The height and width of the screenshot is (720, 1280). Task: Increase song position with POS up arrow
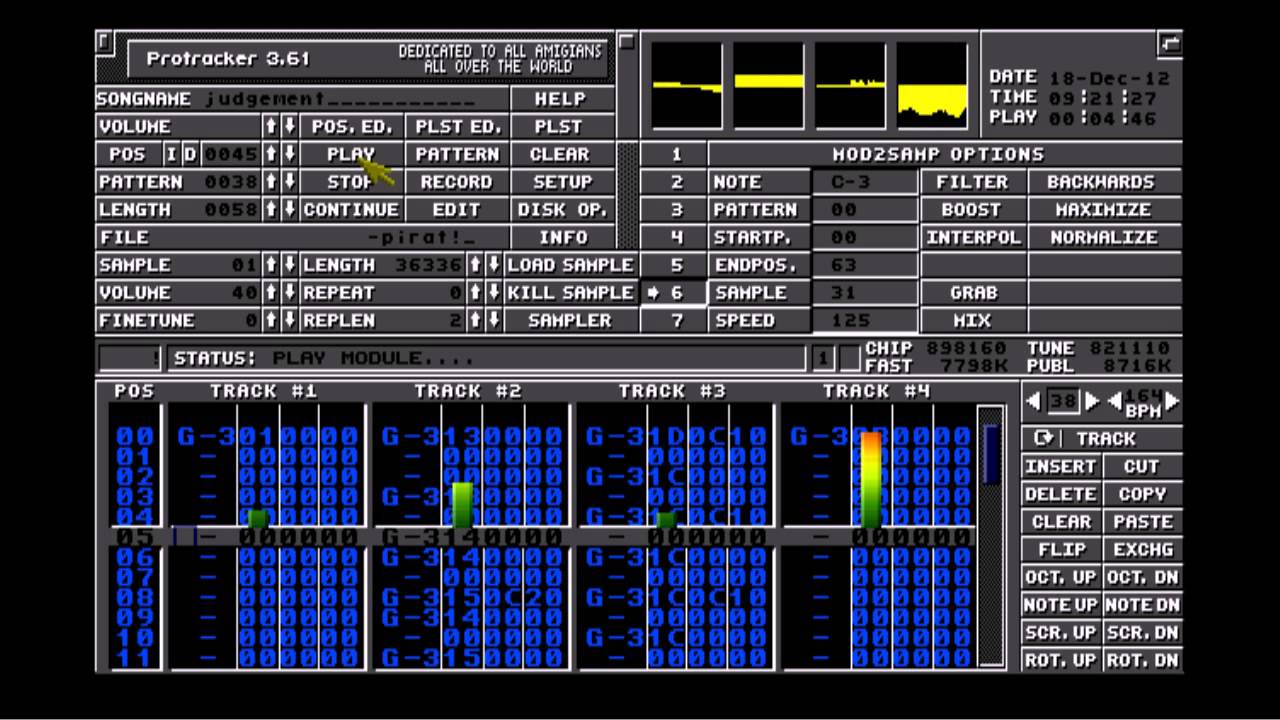pos(270,155)
